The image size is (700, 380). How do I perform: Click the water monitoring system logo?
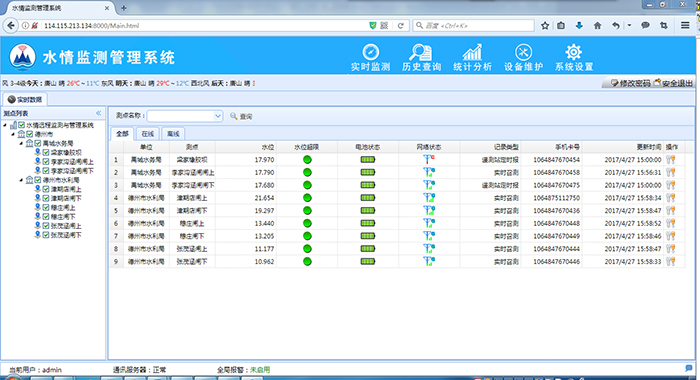tap(22, 57)
